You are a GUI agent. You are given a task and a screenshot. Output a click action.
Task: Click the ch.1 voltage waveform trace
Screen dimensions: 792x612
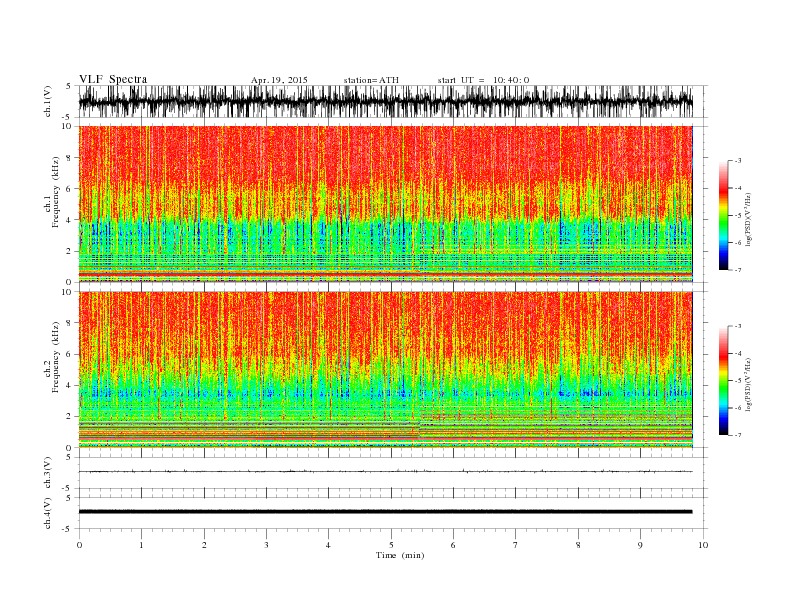coord(386,101)
